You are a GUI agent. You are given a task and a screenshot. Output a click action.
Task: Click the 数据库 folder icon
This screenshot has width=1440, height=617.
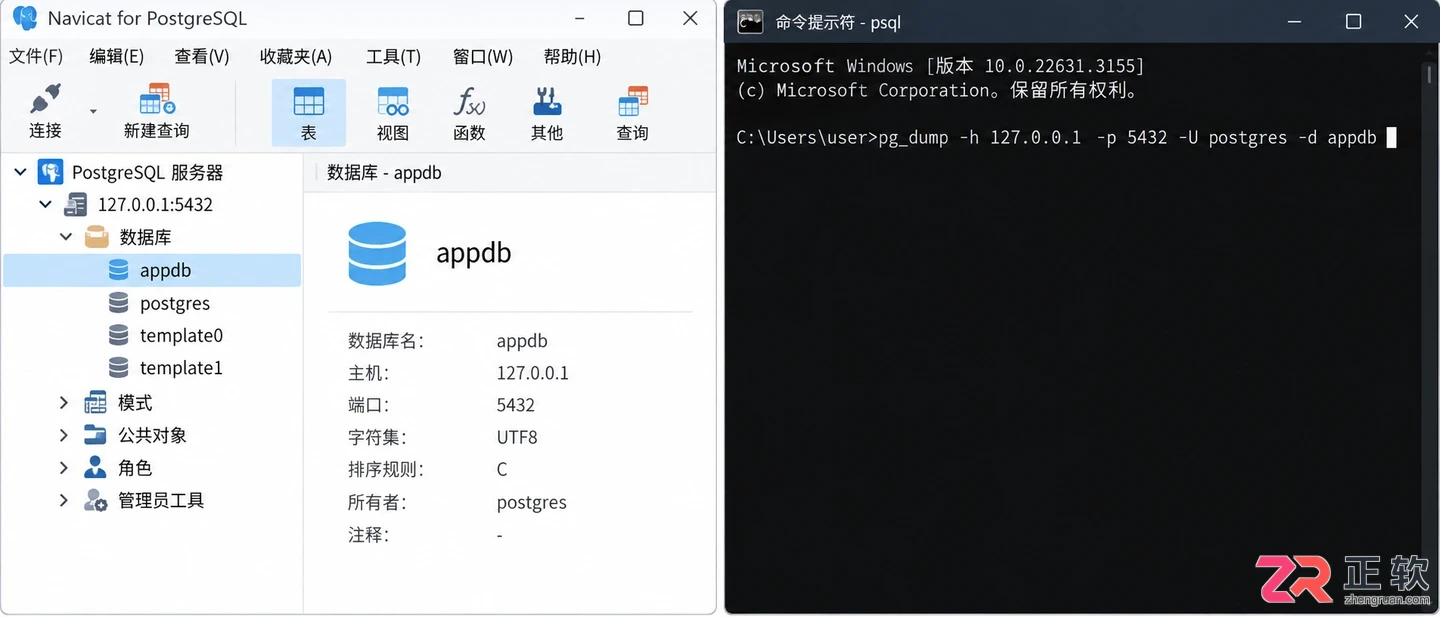pos(96,237)
